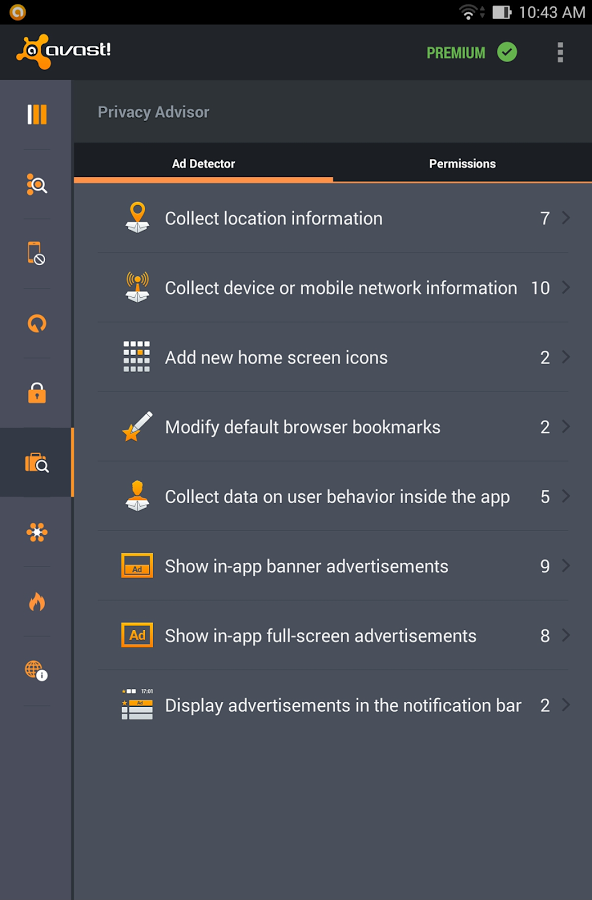Open the Virus Scanner magnifier sidebar icon
The image size is (592, 900).
pyautogui.click(x=37, y=184)
